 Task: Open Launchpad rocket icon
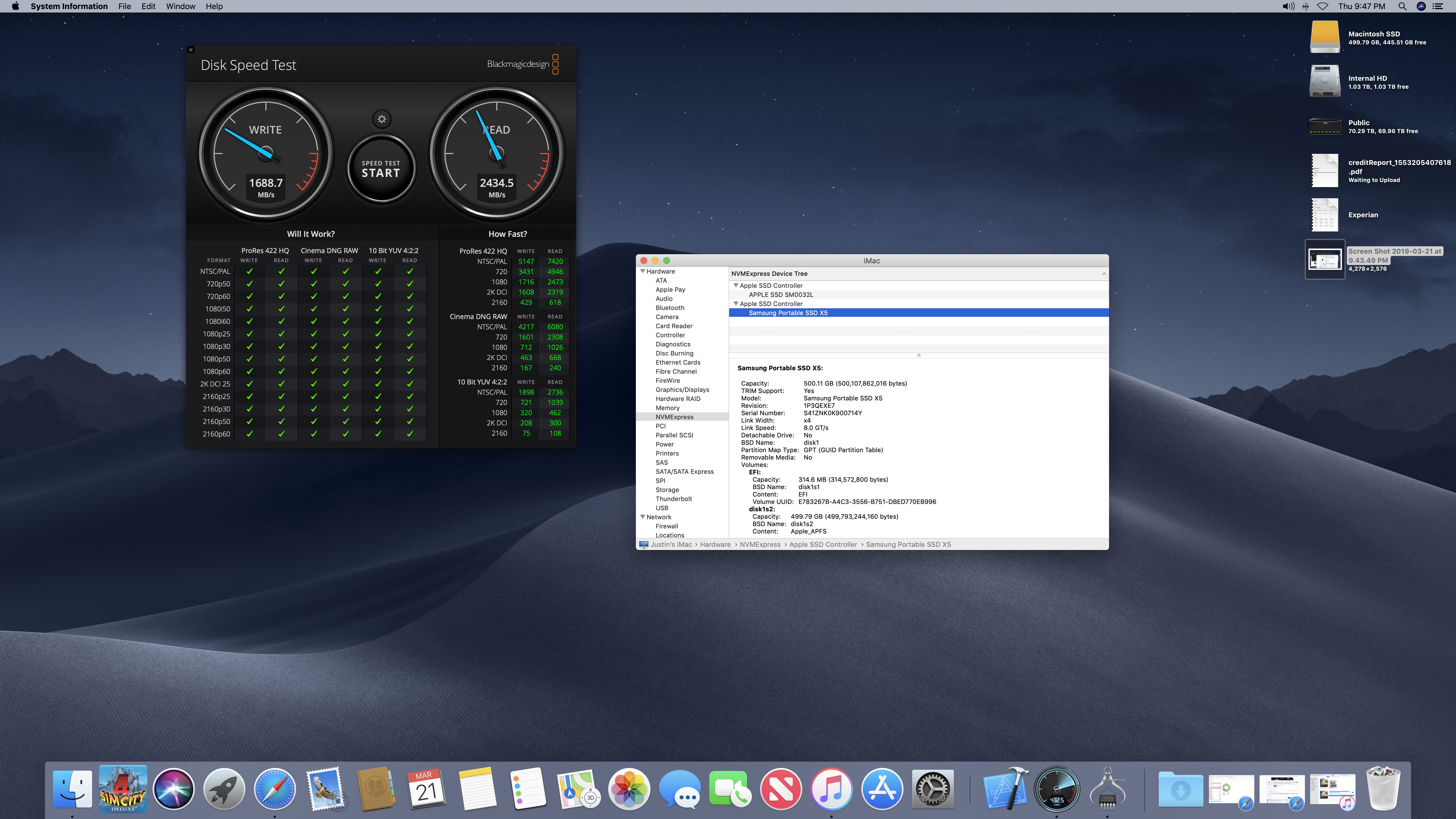tap(224, 789)
